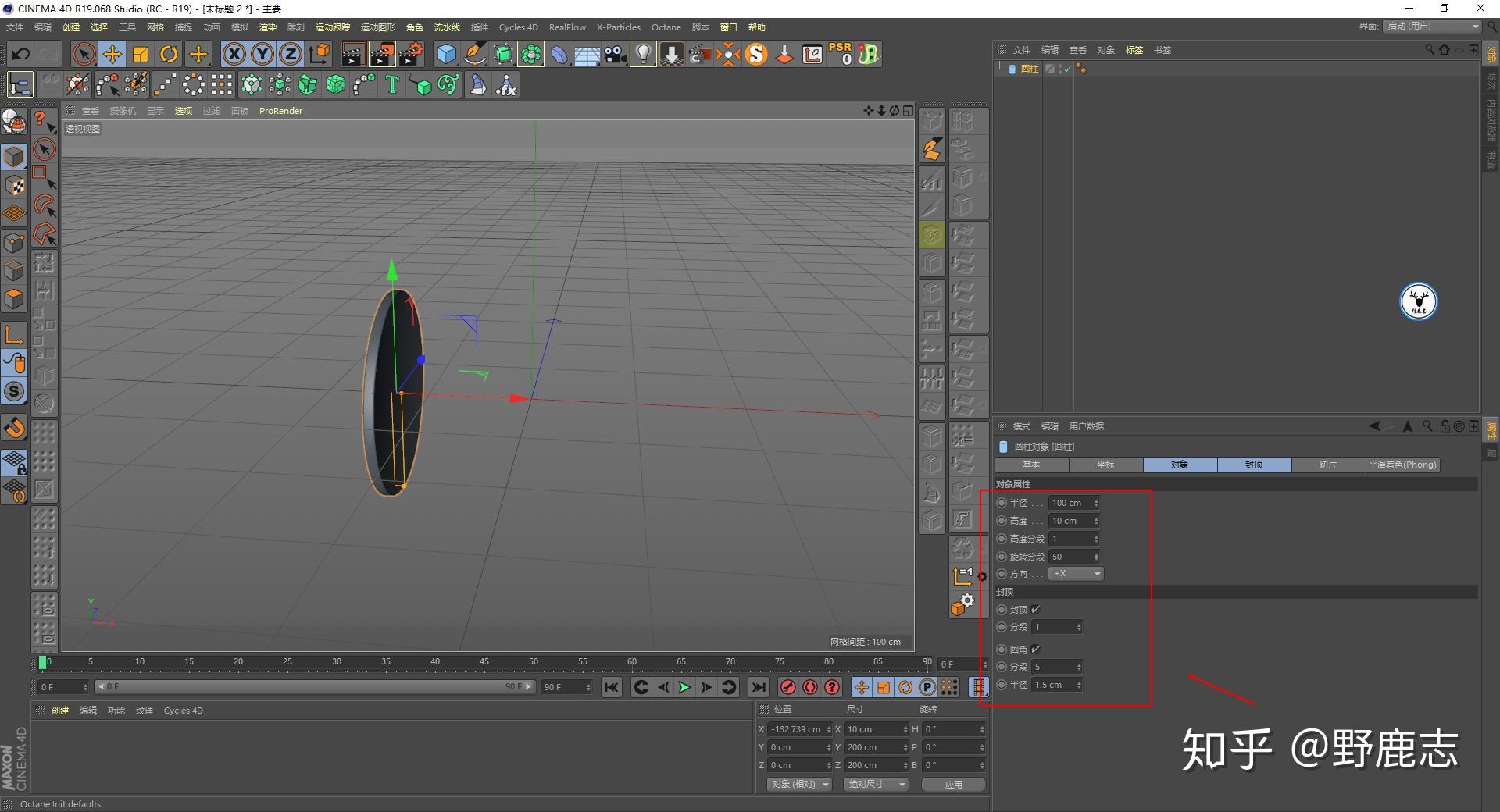Image resolution: width=1500 pixels, height=812 pixels.
Task: Click the ProRender viewport menu entry
Action: tap(280, 110)
